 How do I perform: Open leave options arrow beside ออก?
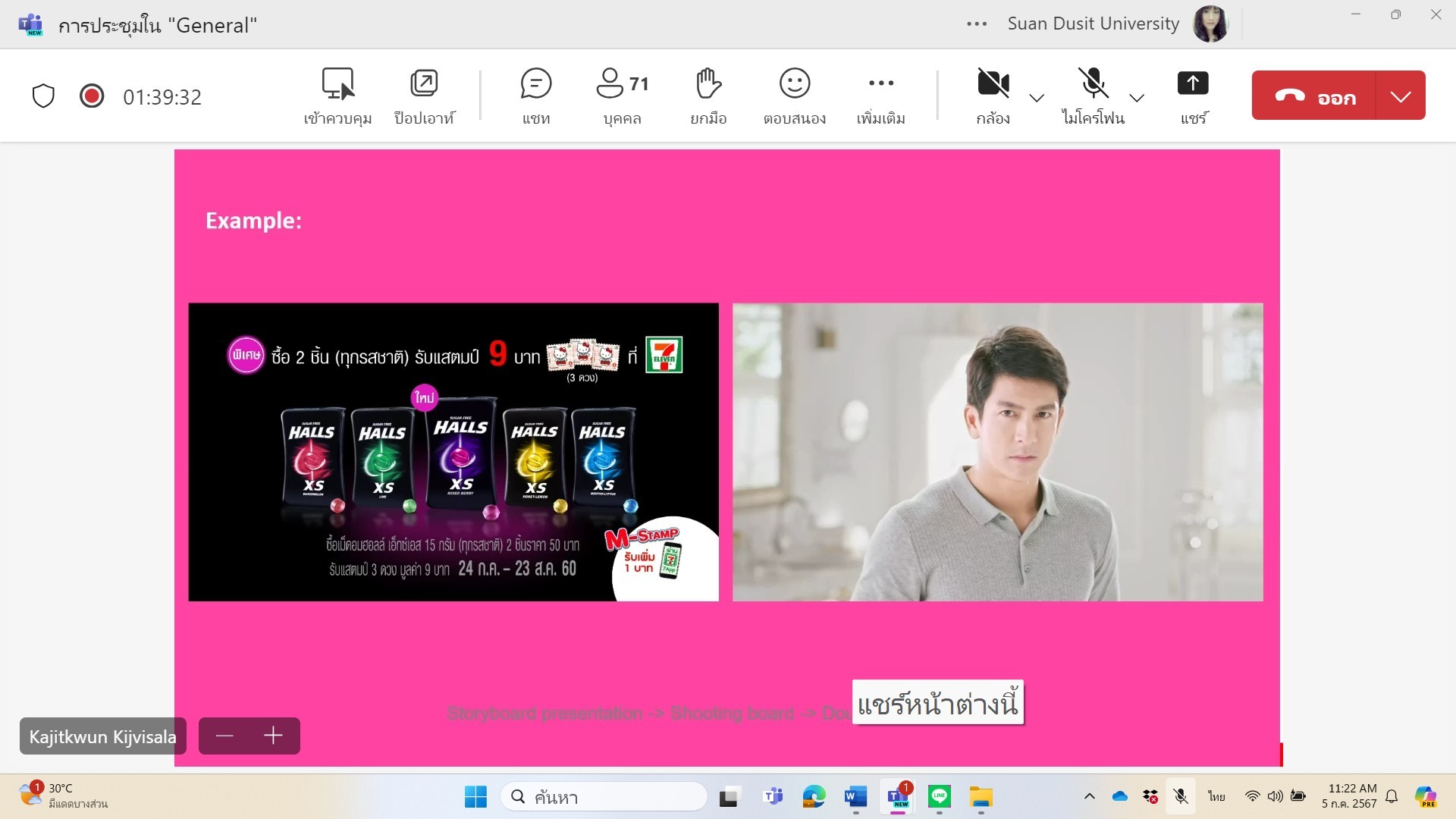[x=1401, y=96]
